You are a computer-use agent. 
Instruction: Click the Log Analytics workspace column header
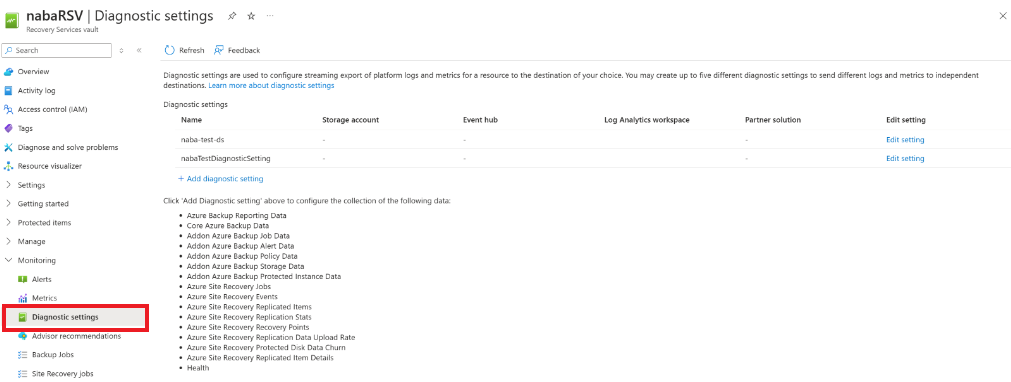click(647, 120)
